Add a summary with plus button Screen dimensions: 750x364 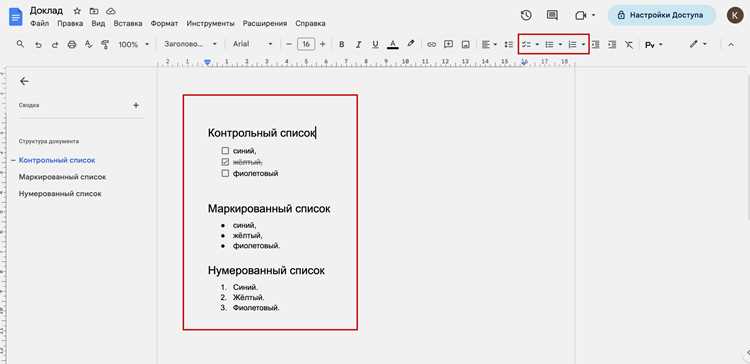[136, 105]
